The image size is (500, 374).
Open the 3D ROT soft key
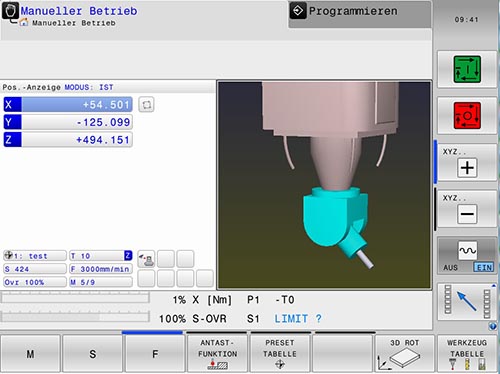pos(404,353)
